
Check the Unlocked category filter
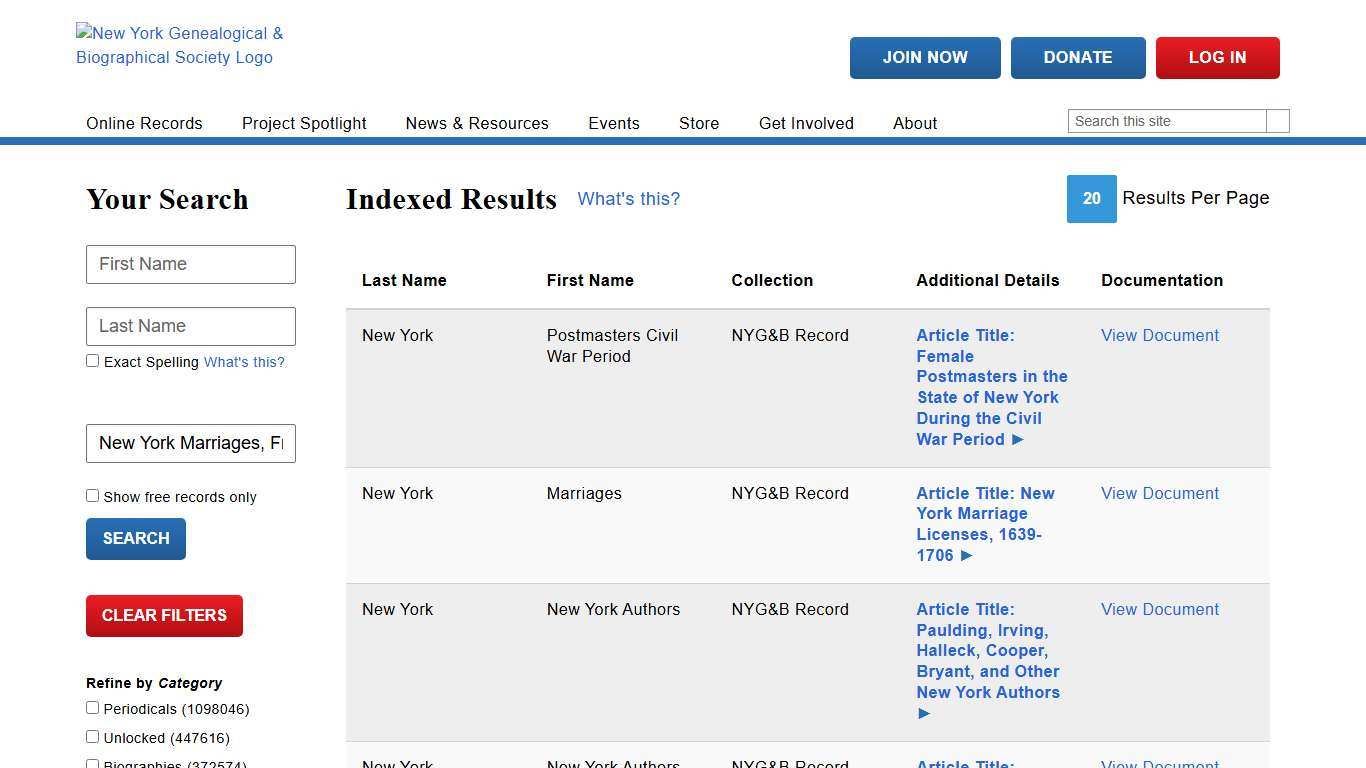coord(92,736)
